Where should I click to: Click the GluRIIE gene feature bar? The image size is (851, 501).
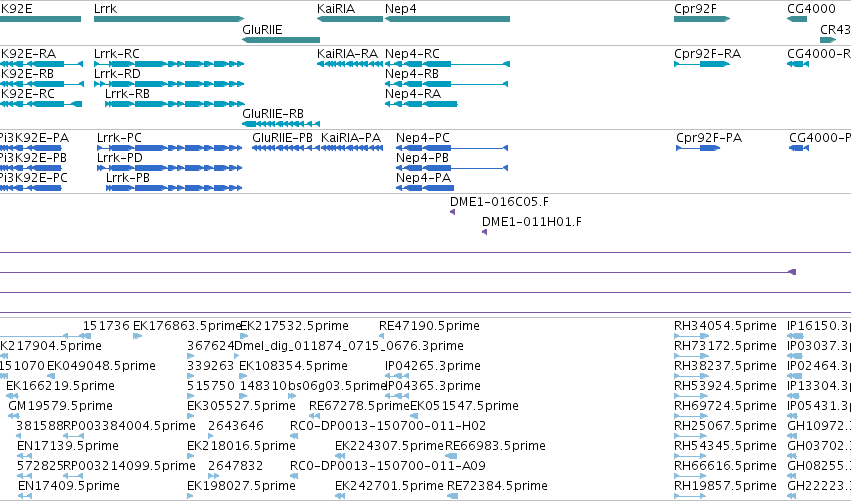click(x=281, y=40)
